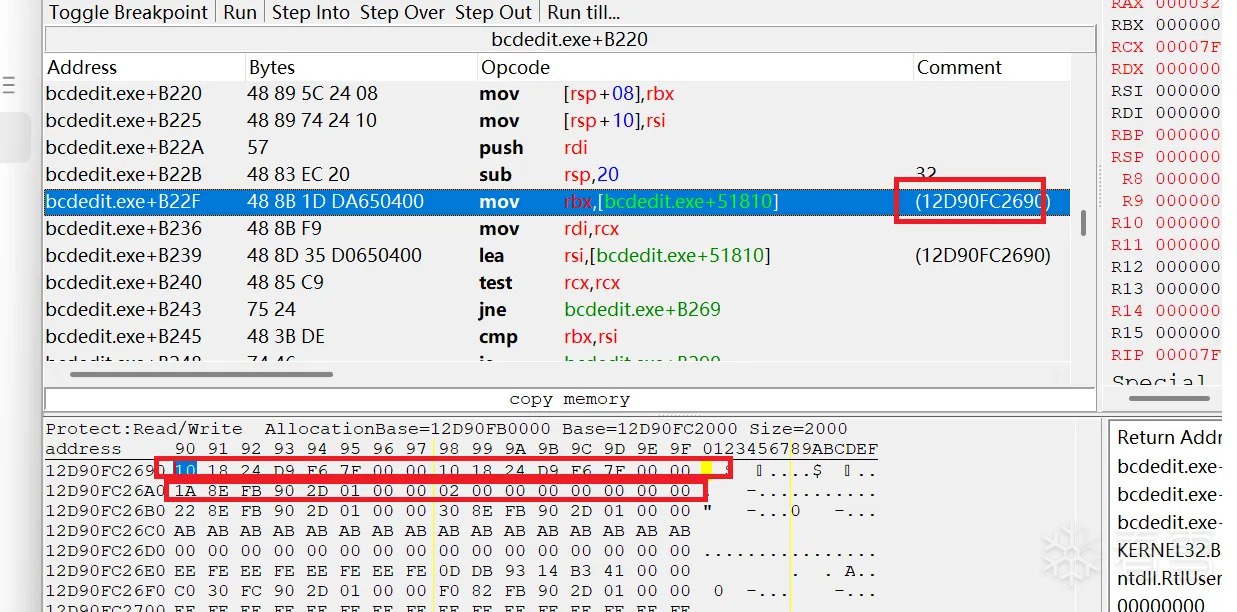1237x612 pixels.
Task: Click the RCX register value
Action: coord(1189,47)
